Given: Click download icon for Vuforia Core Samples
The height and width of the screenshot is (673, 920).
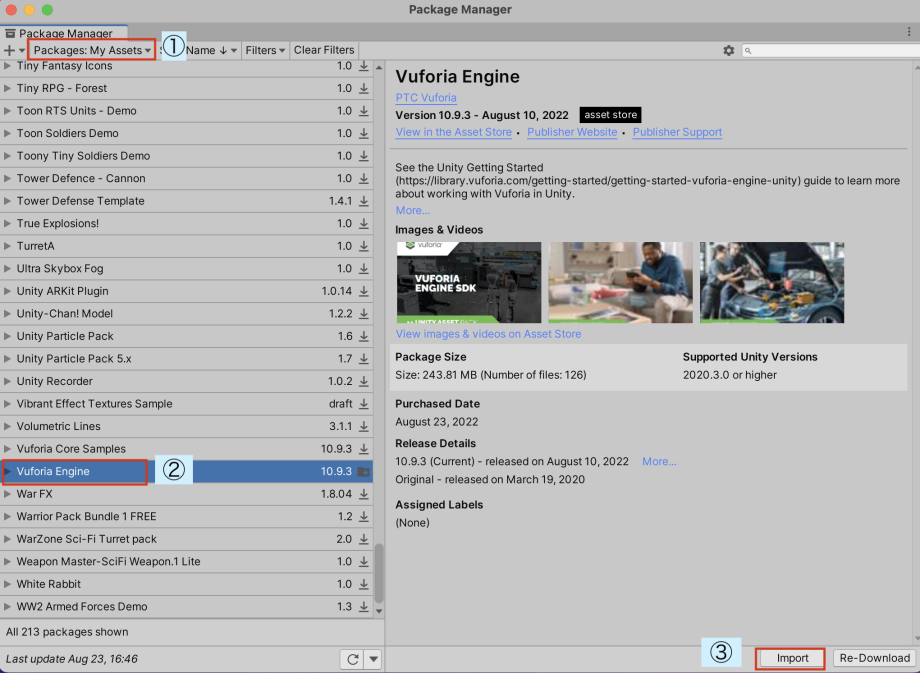Looking at the screenshot, I should coord(363,449).
